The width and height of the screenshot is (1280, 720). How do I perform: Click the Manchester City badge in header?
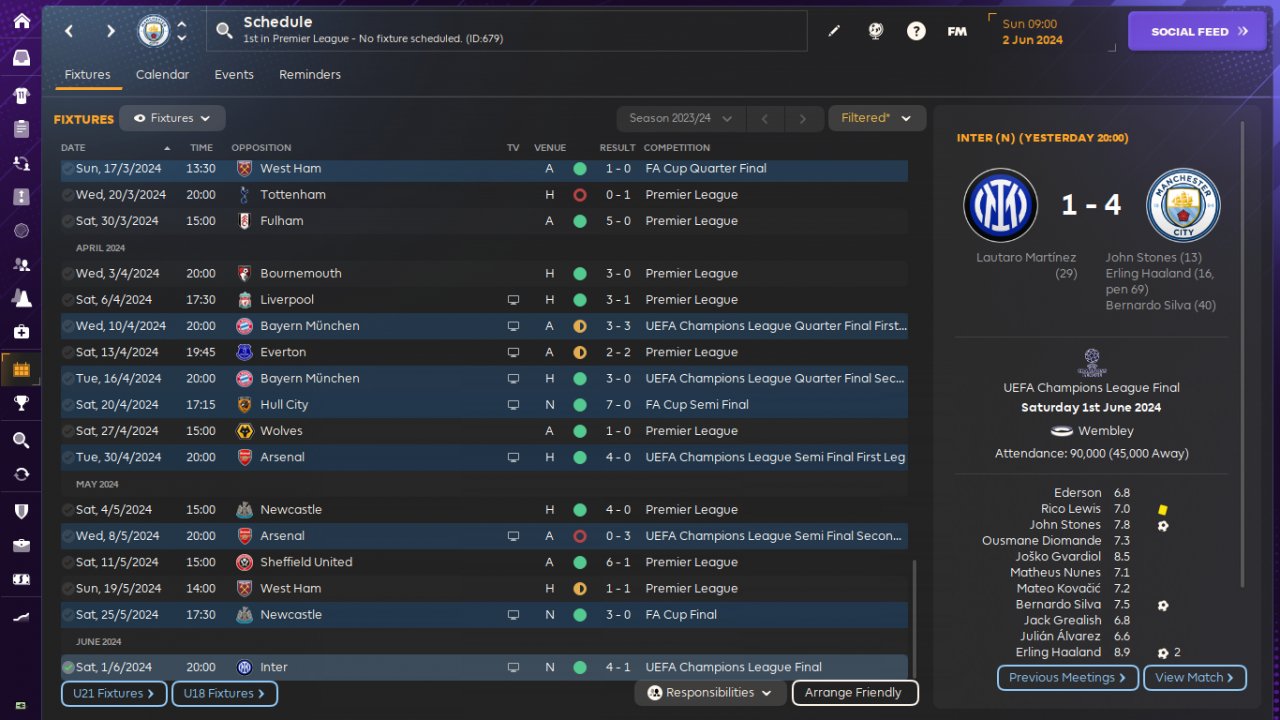[x=153, y=31]
